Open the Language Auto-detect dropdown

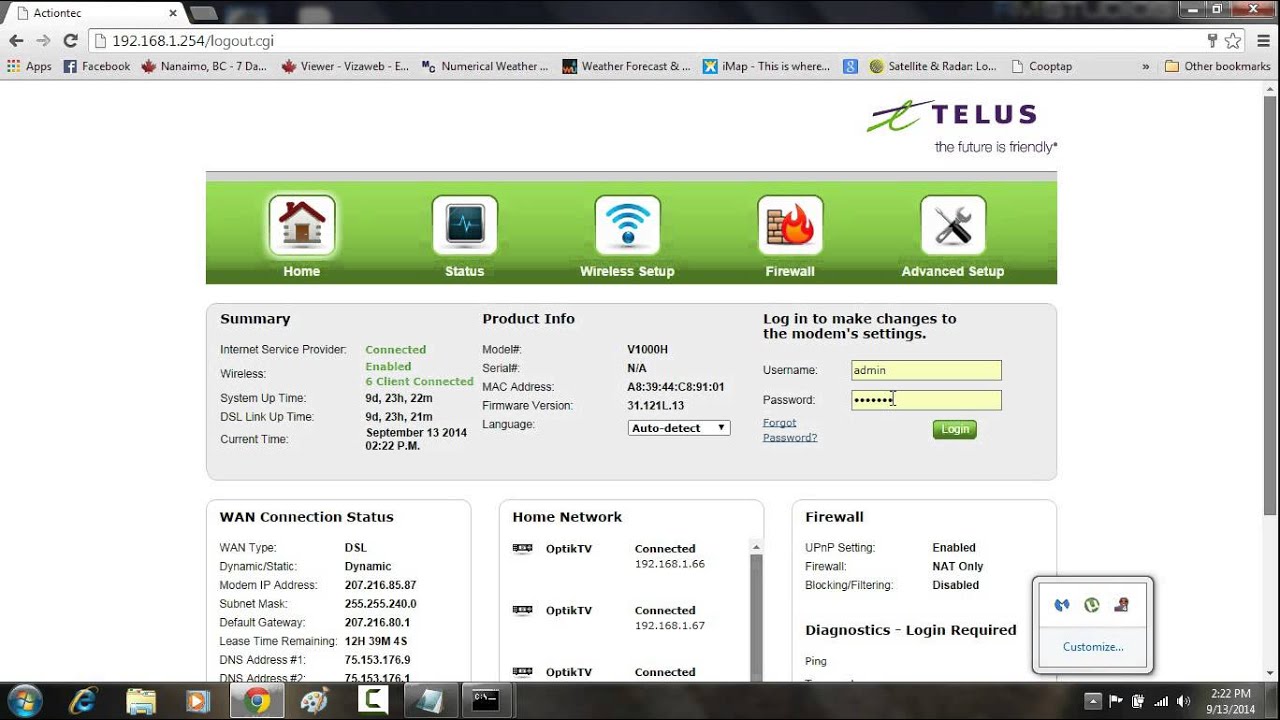click(x=679, y=427)
